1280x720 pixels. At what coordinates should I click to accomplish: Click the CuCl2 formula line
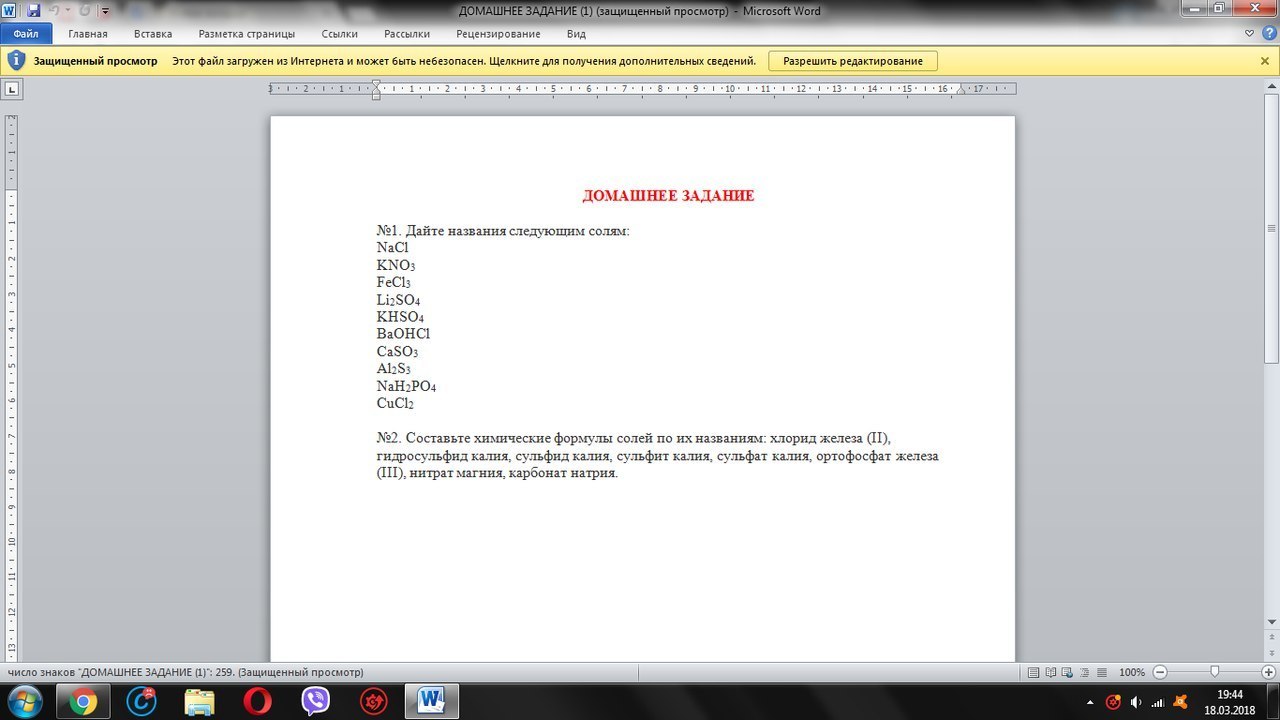coord(395,403)
